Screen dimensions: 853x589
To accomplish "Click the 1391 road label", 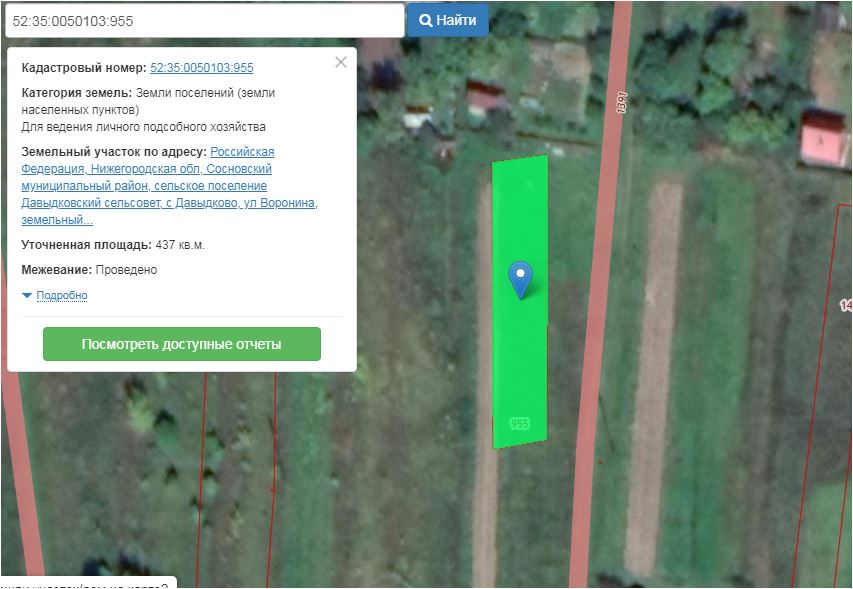I will click(621, 102).
